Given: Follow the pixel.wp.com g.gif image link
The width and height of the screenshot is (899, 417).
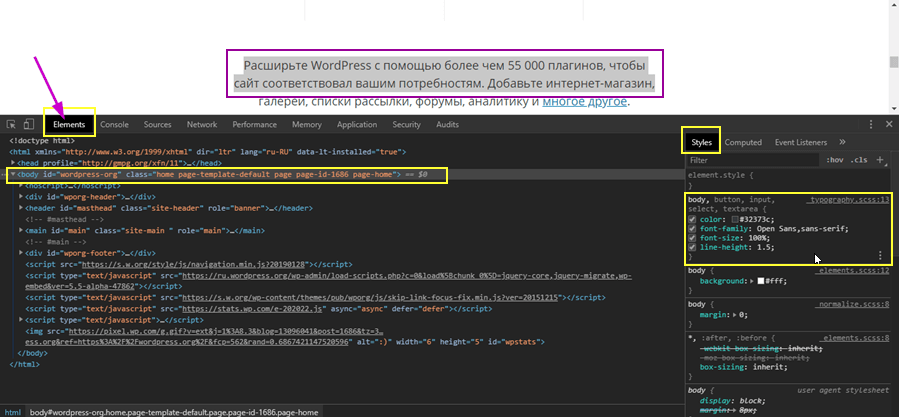Looking at the screenshot, I should (225, 332).
